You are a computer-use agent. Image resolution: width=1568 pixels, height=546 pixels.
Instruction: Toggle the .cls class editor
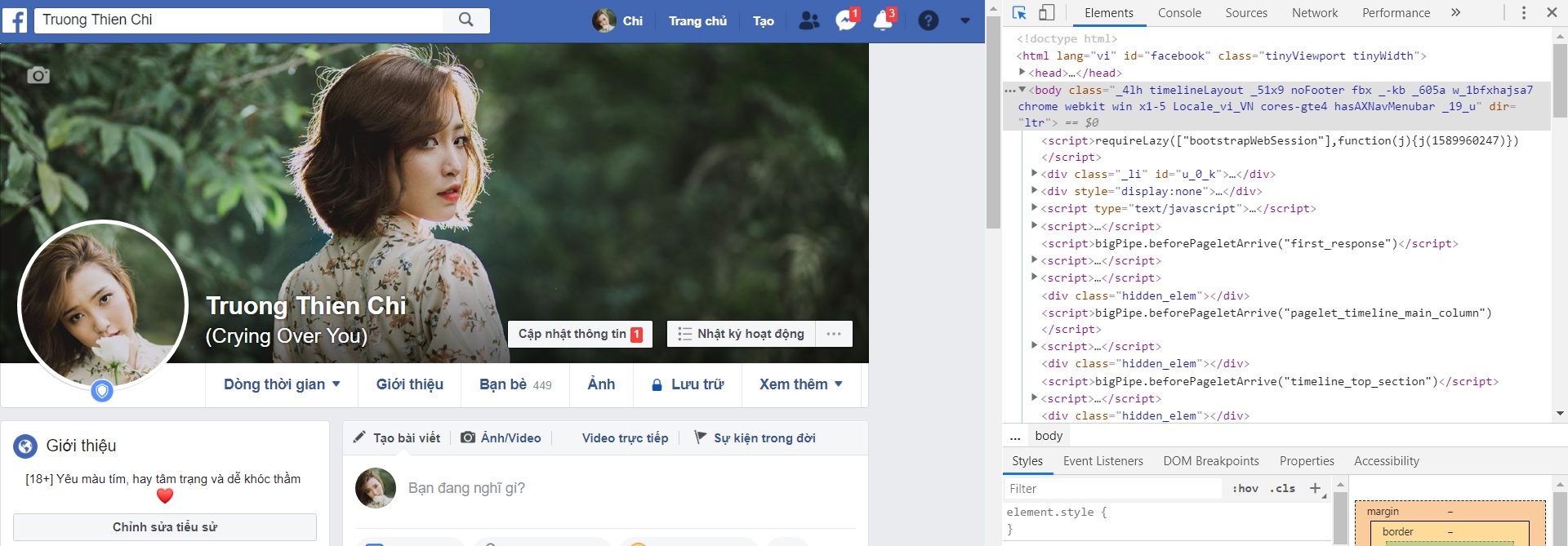click(x=1283, y=489)
